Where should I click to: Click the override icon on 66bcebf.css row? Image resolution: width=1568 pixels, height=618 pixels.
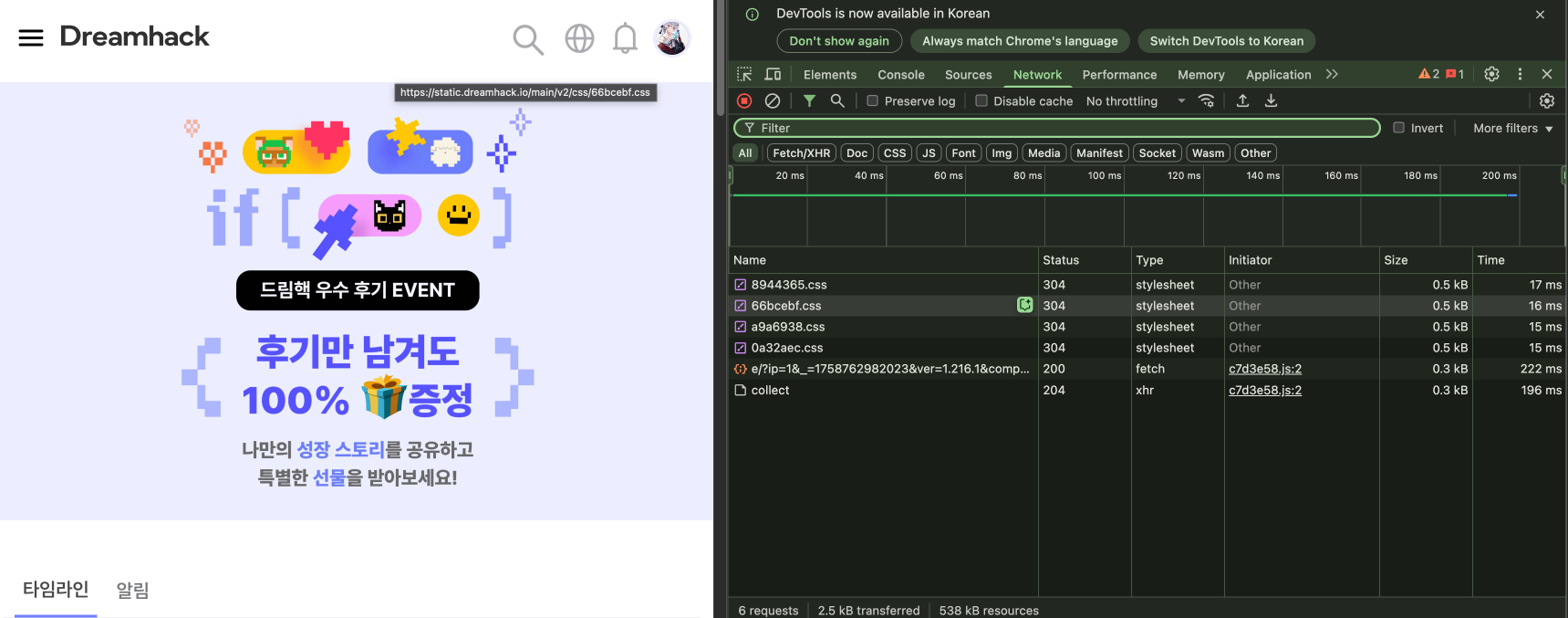tap(1025, 305)
